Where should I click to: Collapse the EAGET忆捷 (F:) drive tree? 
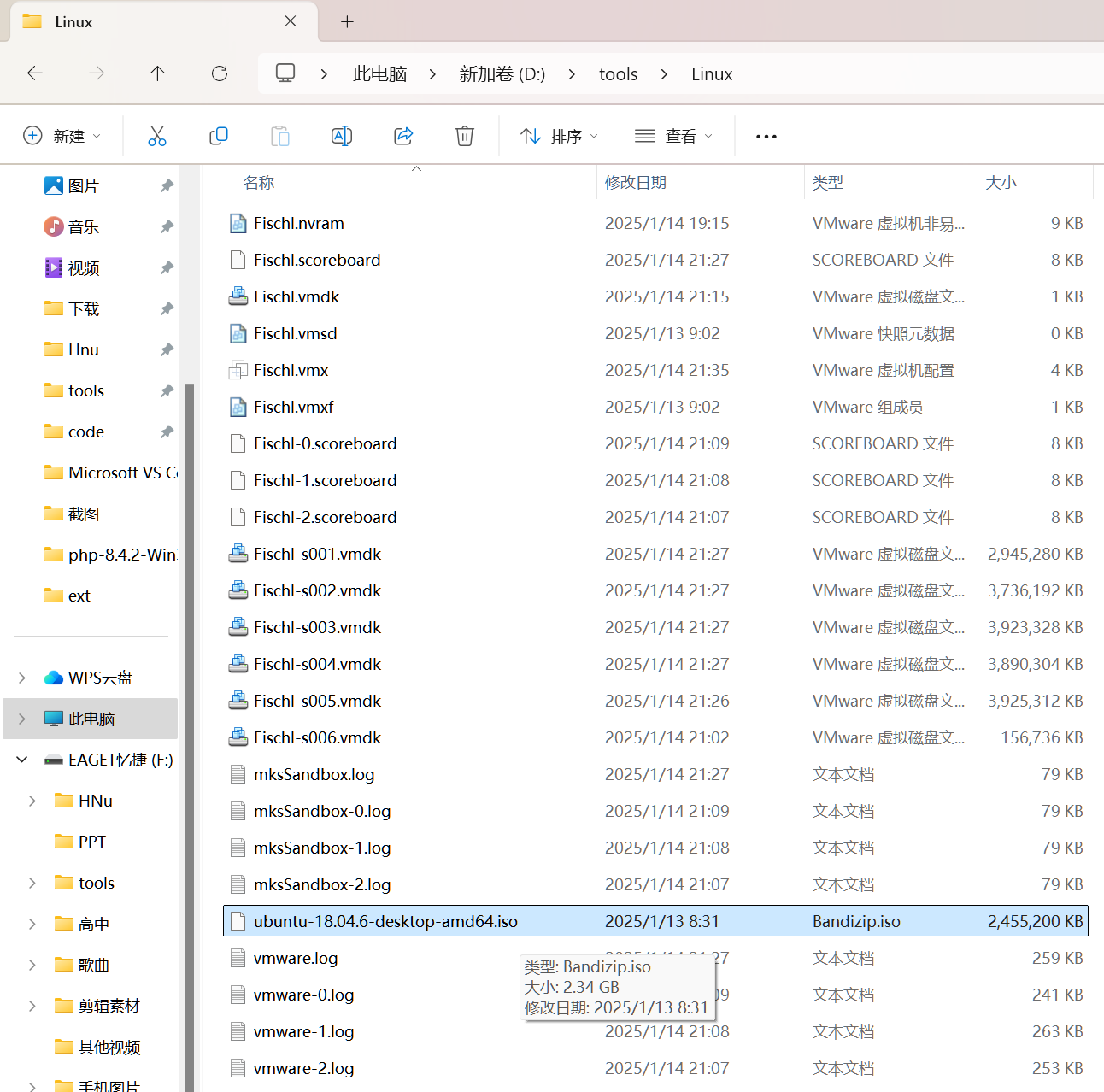tap(22, 760)
